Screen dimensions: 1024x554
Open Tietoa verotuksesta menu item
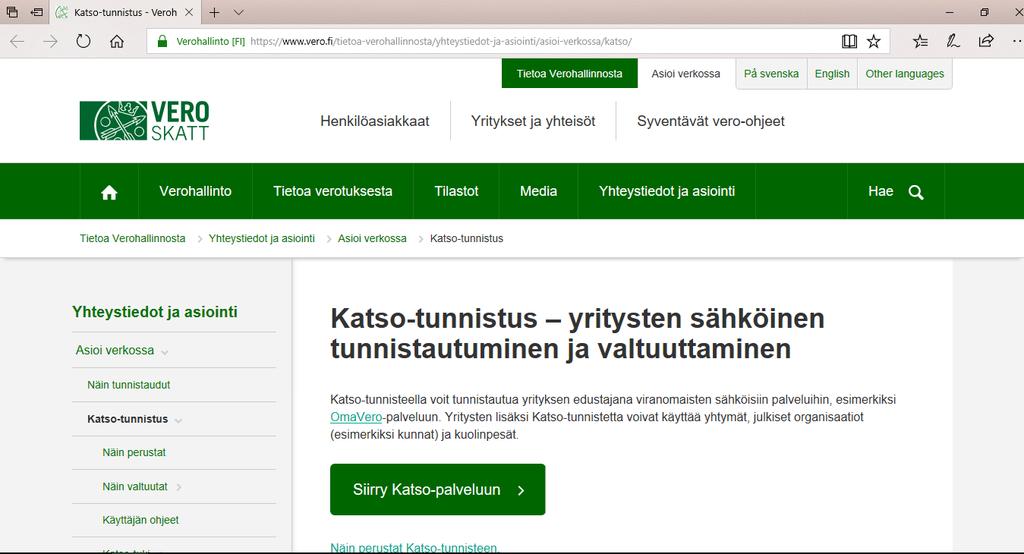point(332,191)
